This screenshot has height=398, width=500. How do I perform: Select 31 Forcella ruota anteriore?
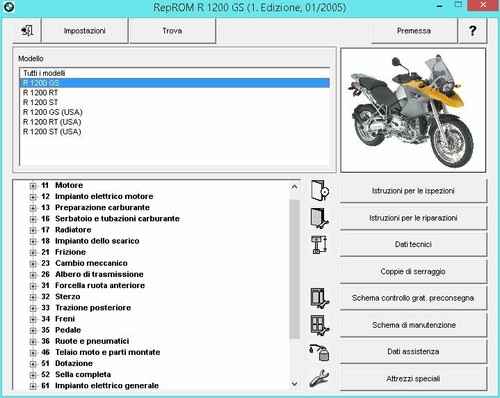93,285
